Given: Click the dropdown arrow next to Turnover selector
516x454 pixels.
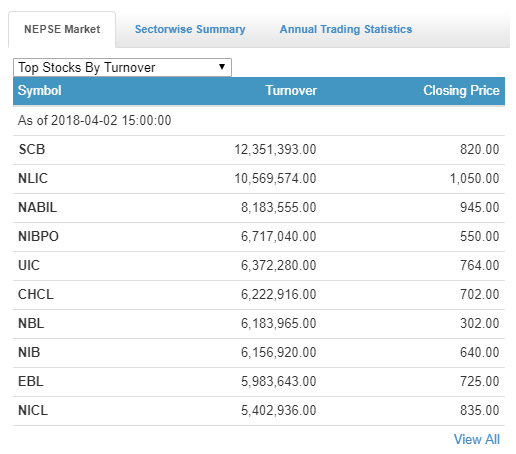Looking at the screenshot, I should (x=222, y=67).
